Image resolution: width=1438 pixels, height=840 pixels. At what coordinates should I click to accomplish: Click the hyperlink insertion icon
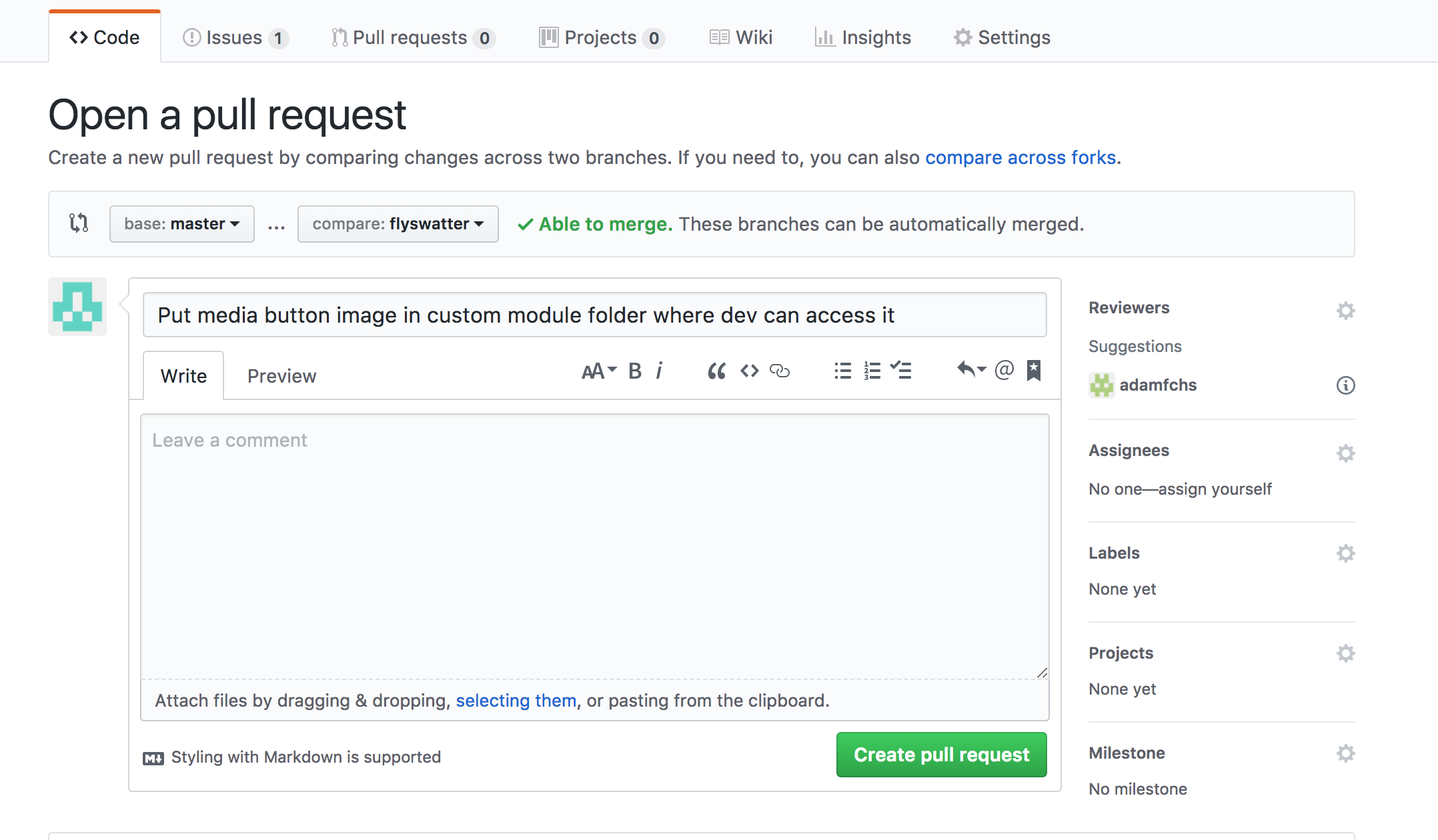tap(780, 370)
